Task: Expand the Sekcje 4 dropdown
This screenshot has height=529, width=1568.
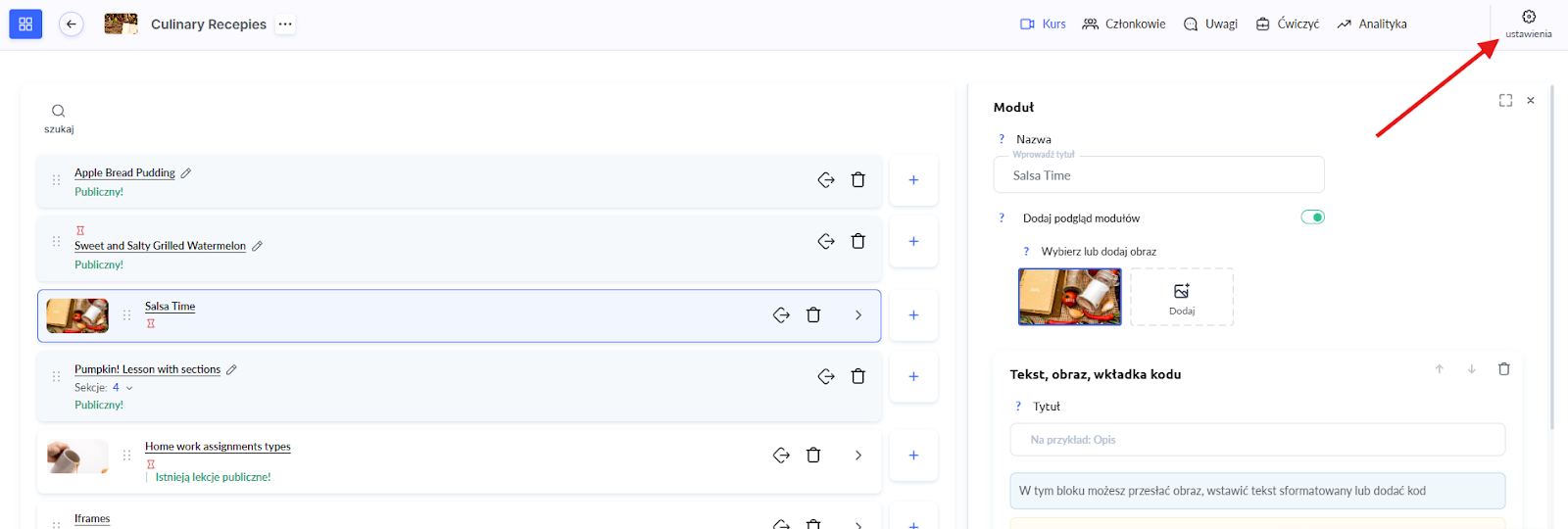Action: (x=129, y=388)
